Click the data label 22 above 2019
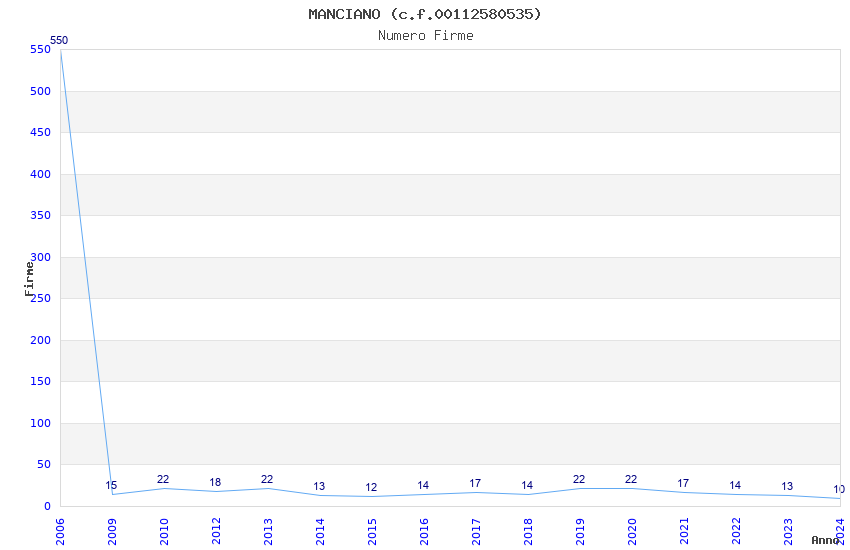850x550 pixels. coord(579,479)
